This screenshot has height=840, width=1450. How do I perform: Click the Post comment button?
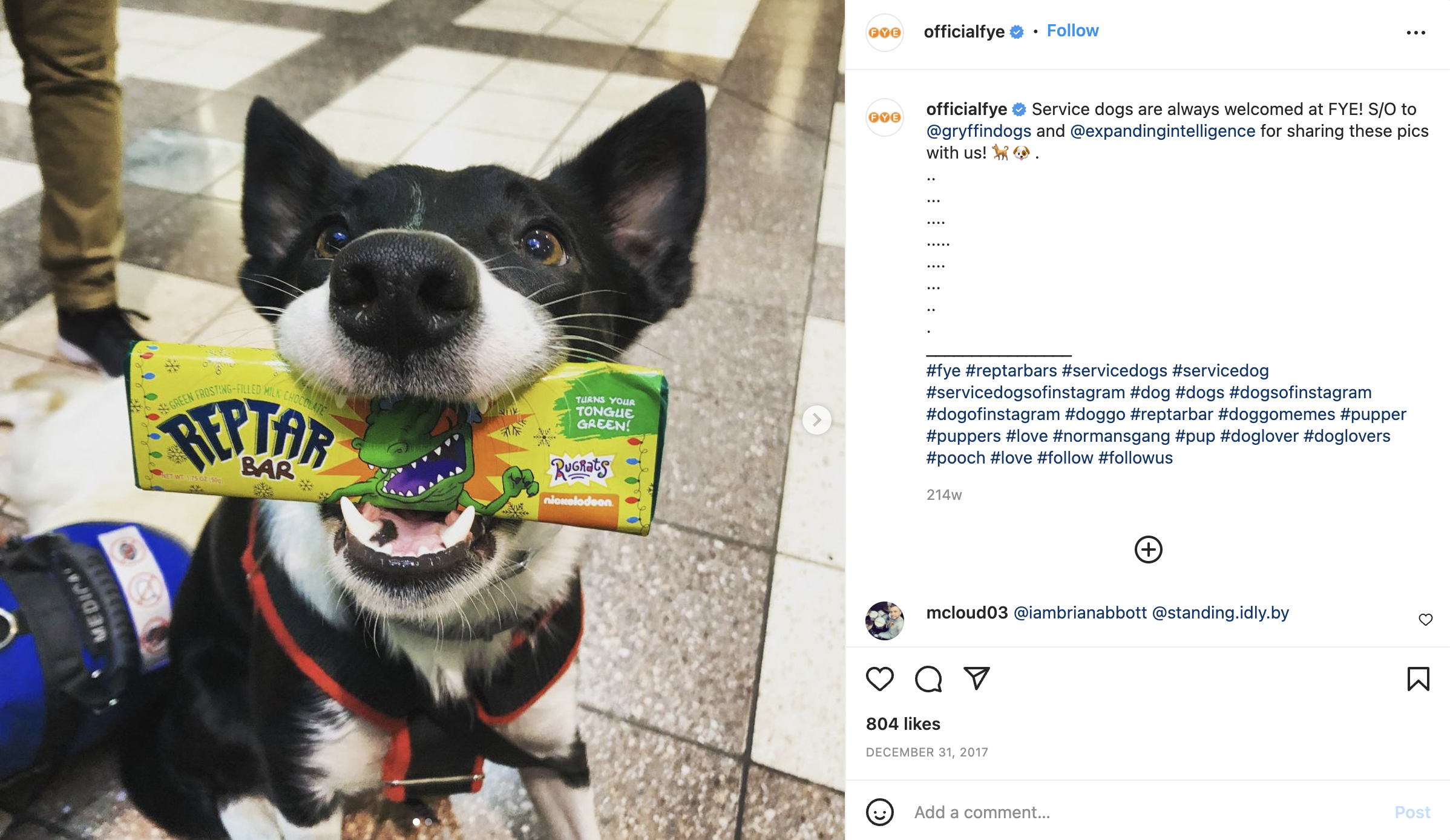[1412, 812]
